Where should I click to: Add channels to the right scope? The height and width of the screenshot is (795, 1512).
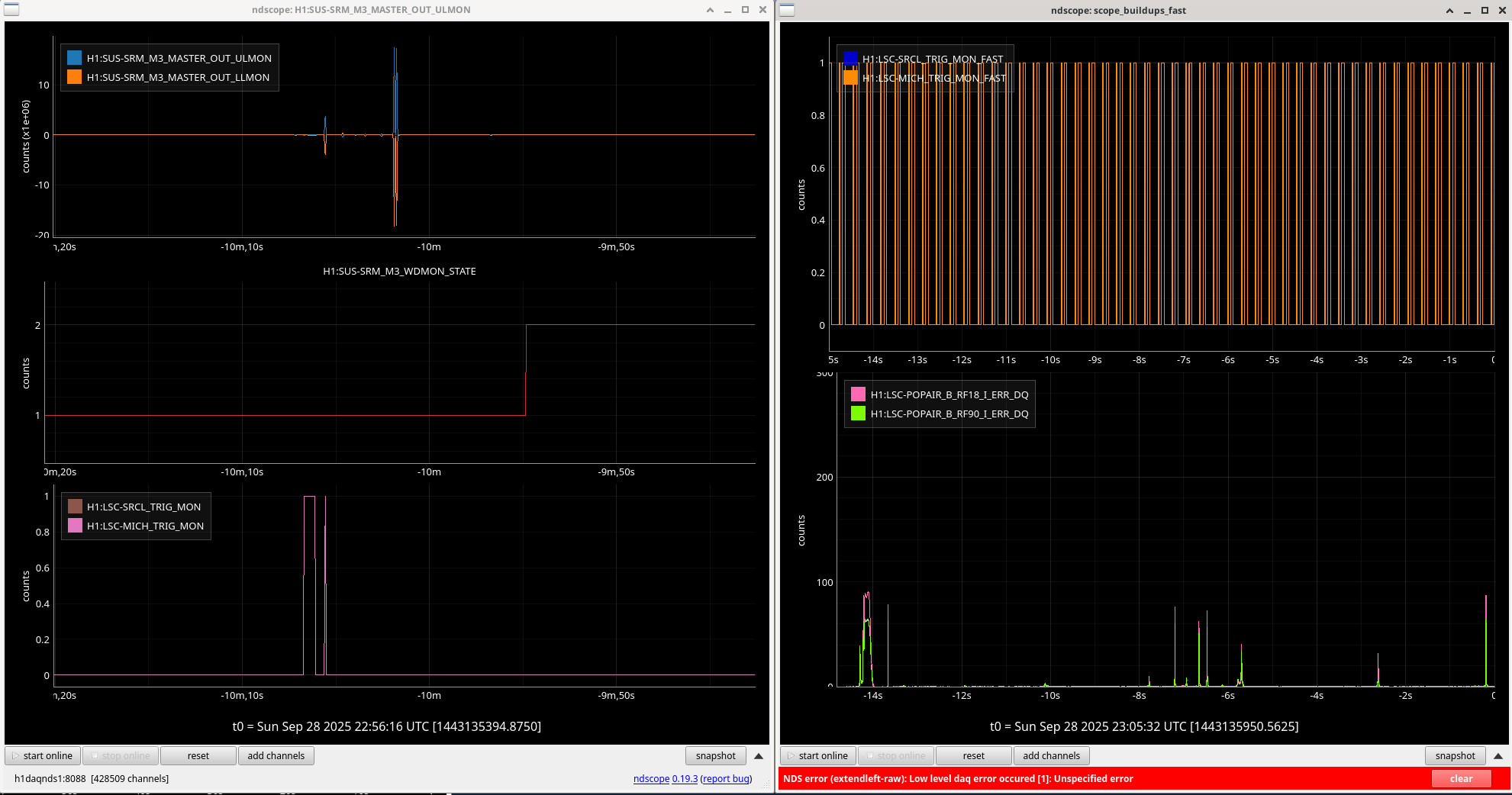(x=1051, y=756)
